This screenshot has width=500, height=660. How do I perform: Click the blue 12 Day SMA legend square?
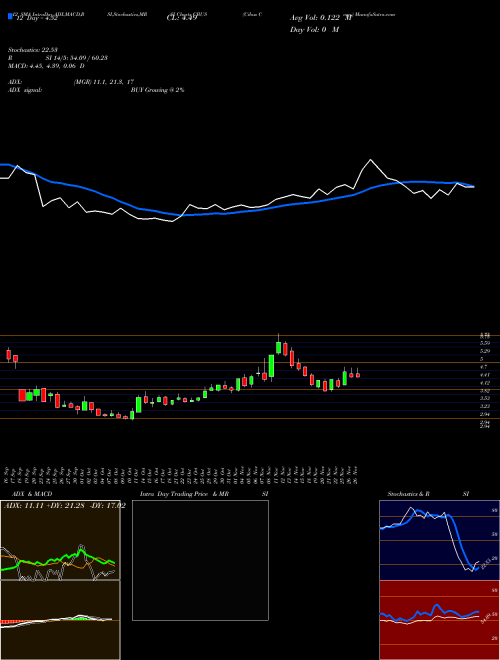[10, 16]
